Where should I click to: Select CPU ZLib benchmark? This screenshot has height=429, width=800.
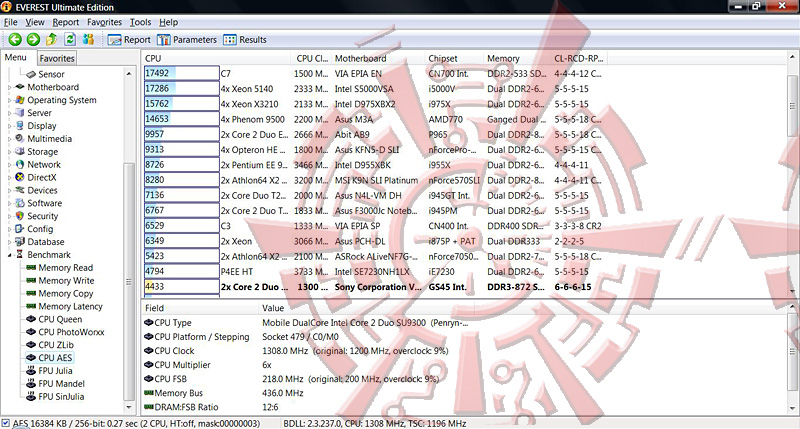(56, 345)
